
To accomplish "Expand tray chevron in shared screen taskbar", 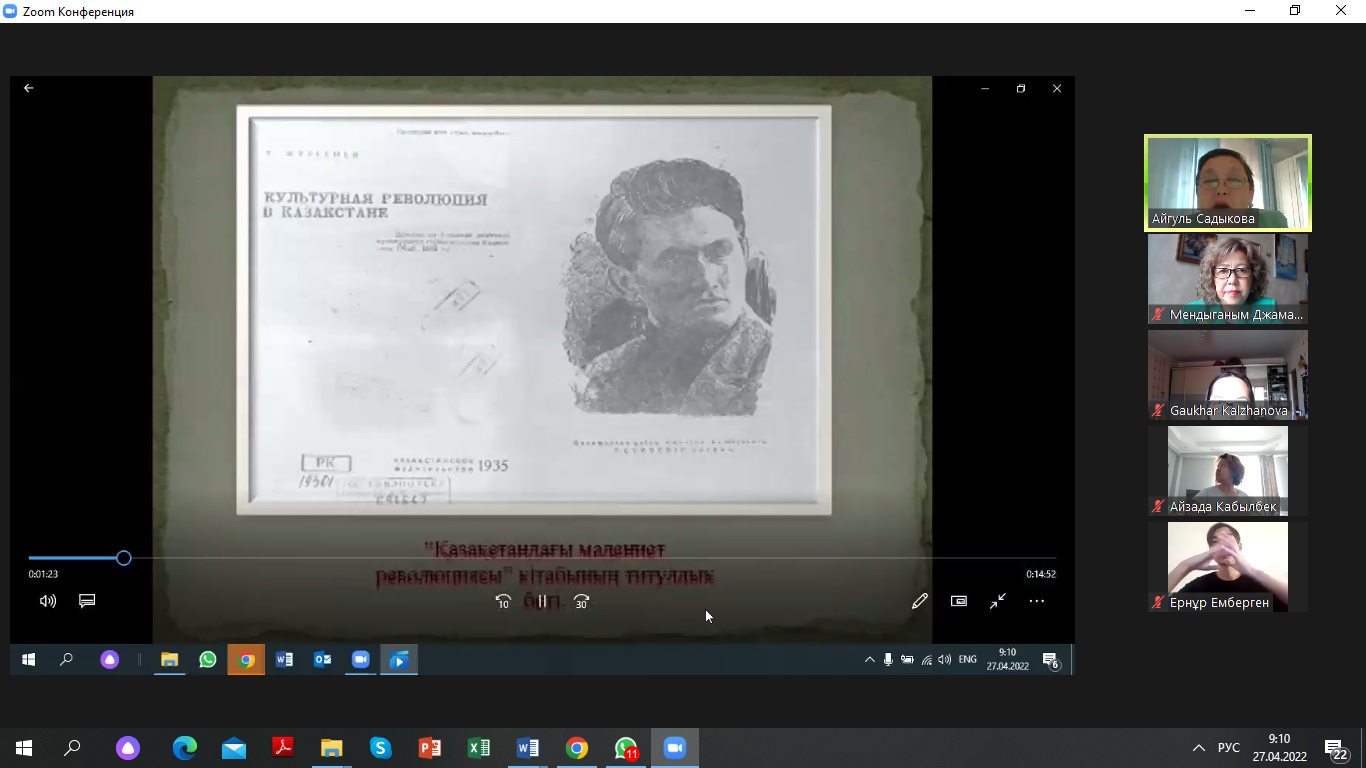I will pos(870,660).
